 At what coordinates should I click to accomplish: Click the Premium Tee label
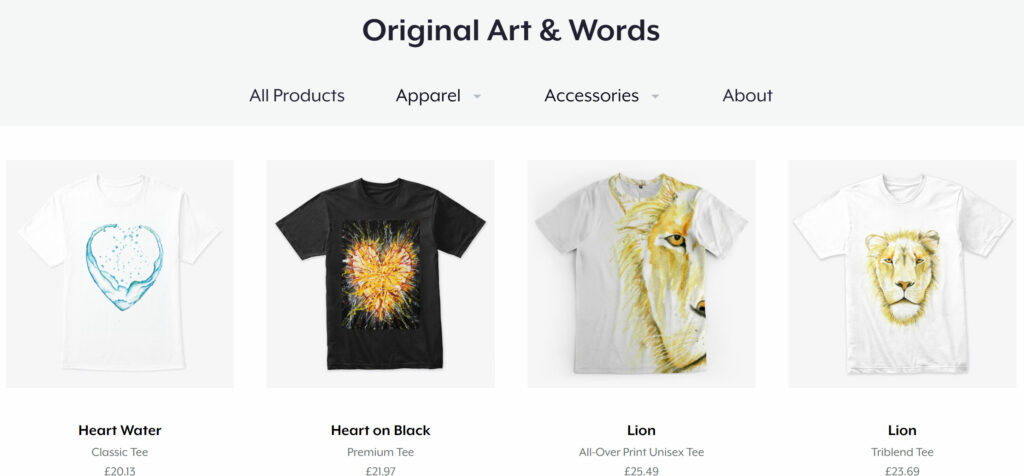coord(381,452)
